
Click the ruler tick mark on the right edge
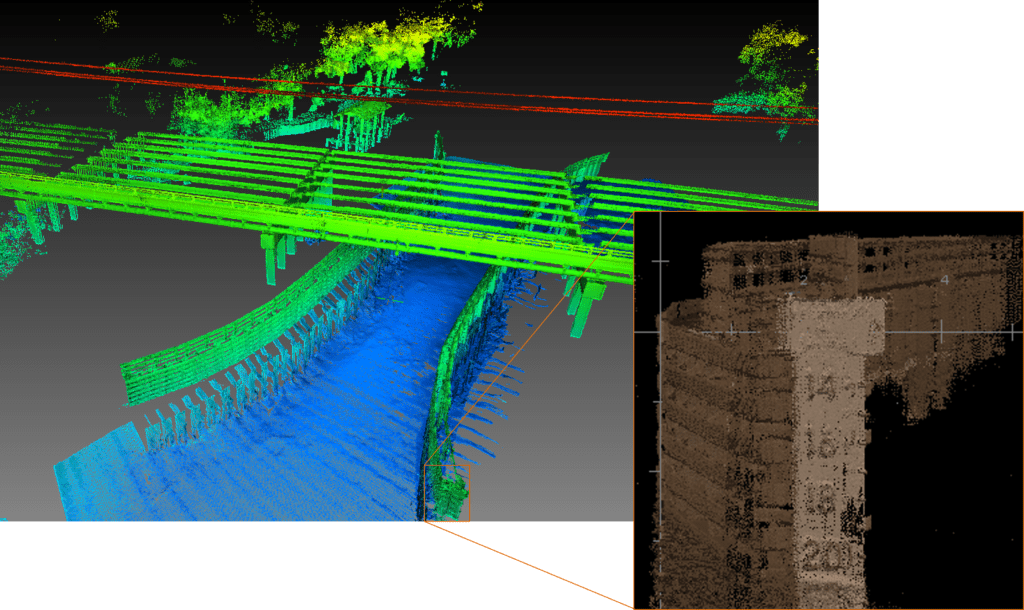click(x=1012, y=331)
